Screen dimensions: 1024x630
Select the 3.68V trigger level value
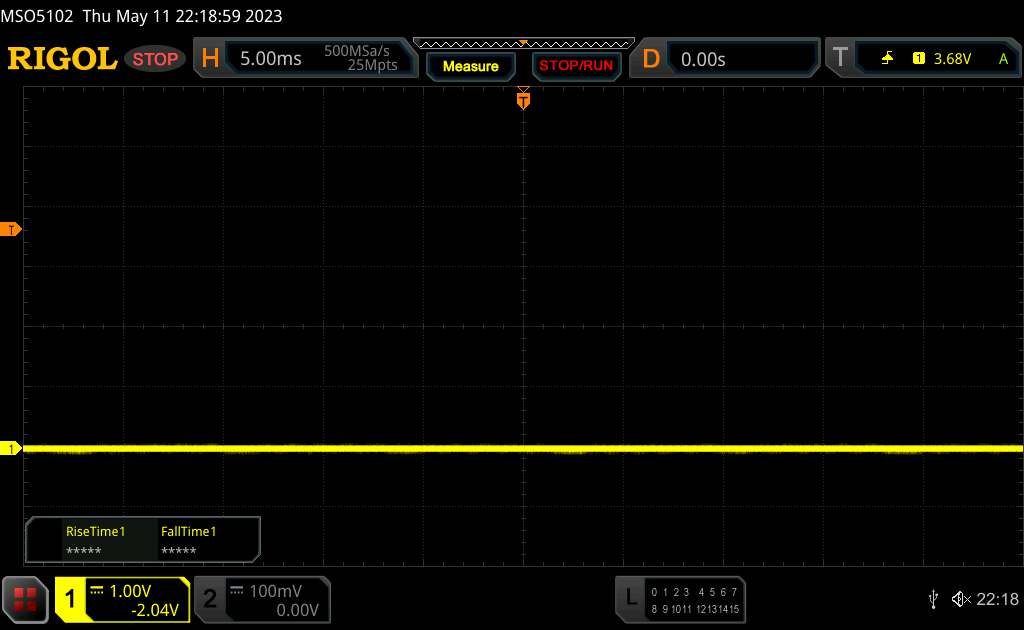(952, 59)
